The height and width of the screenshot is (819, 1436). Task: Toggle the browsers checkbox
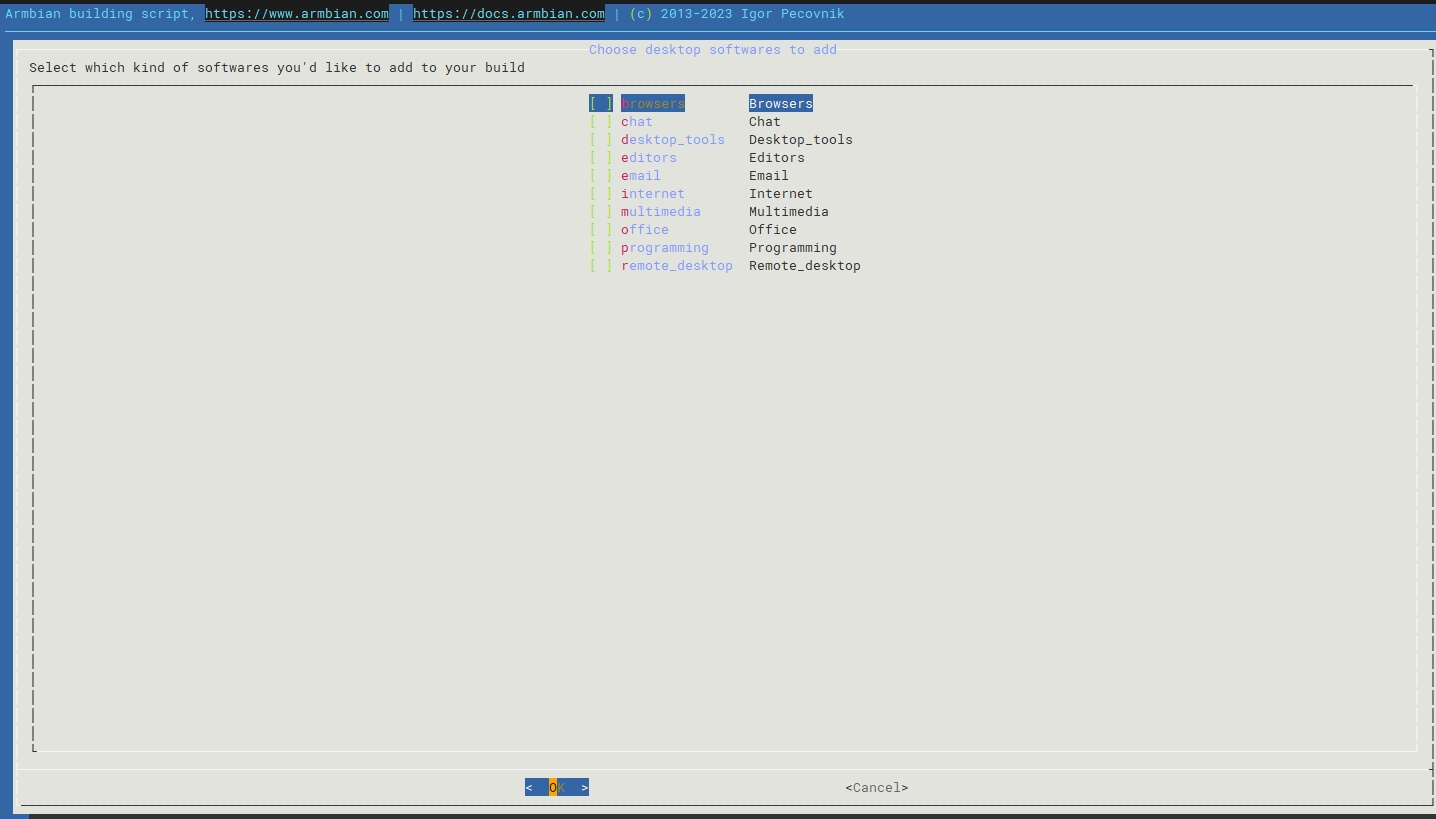coord(601,104)
